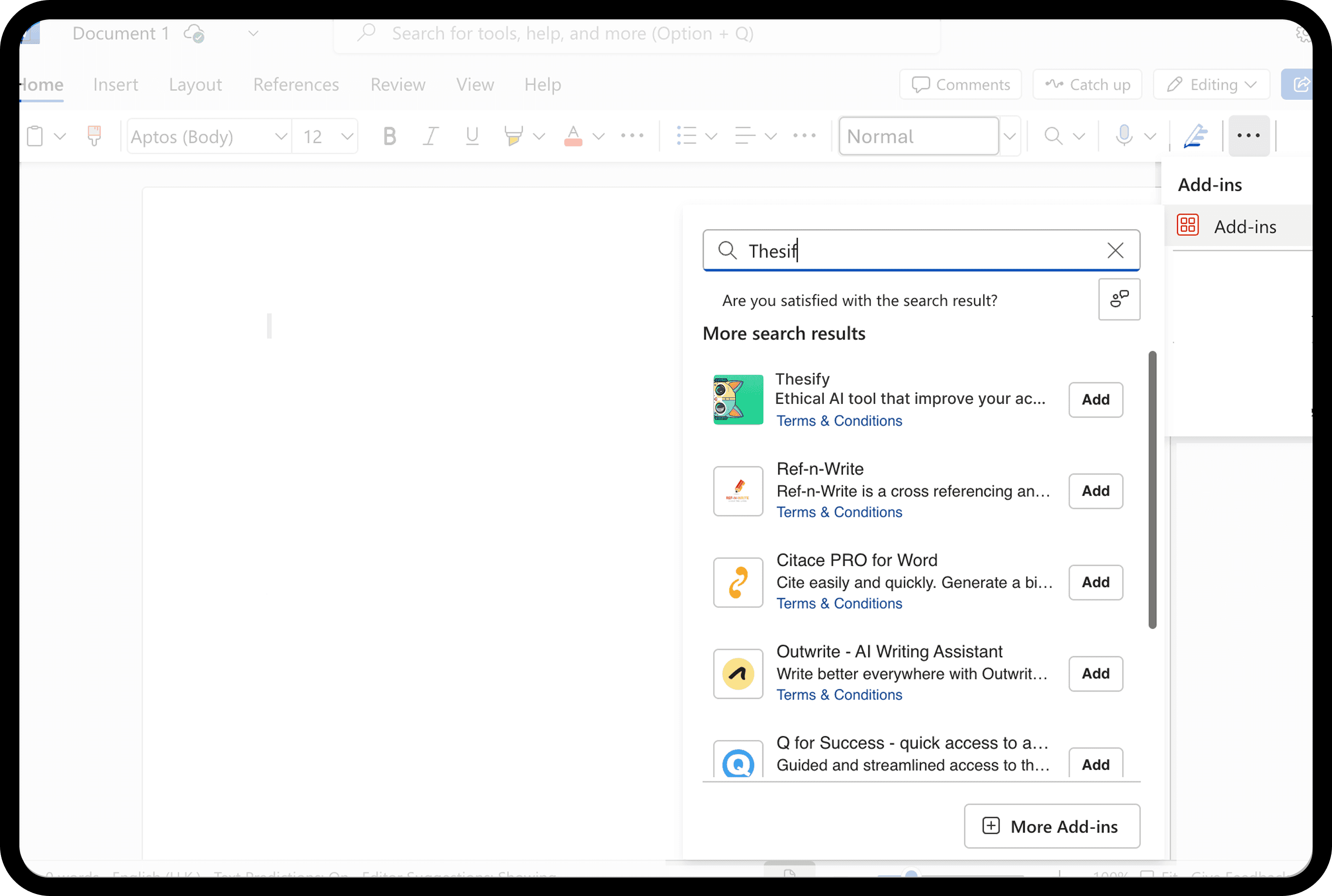Select the Normal style box
Screen dimensions: 1332x896
[919, 136]
